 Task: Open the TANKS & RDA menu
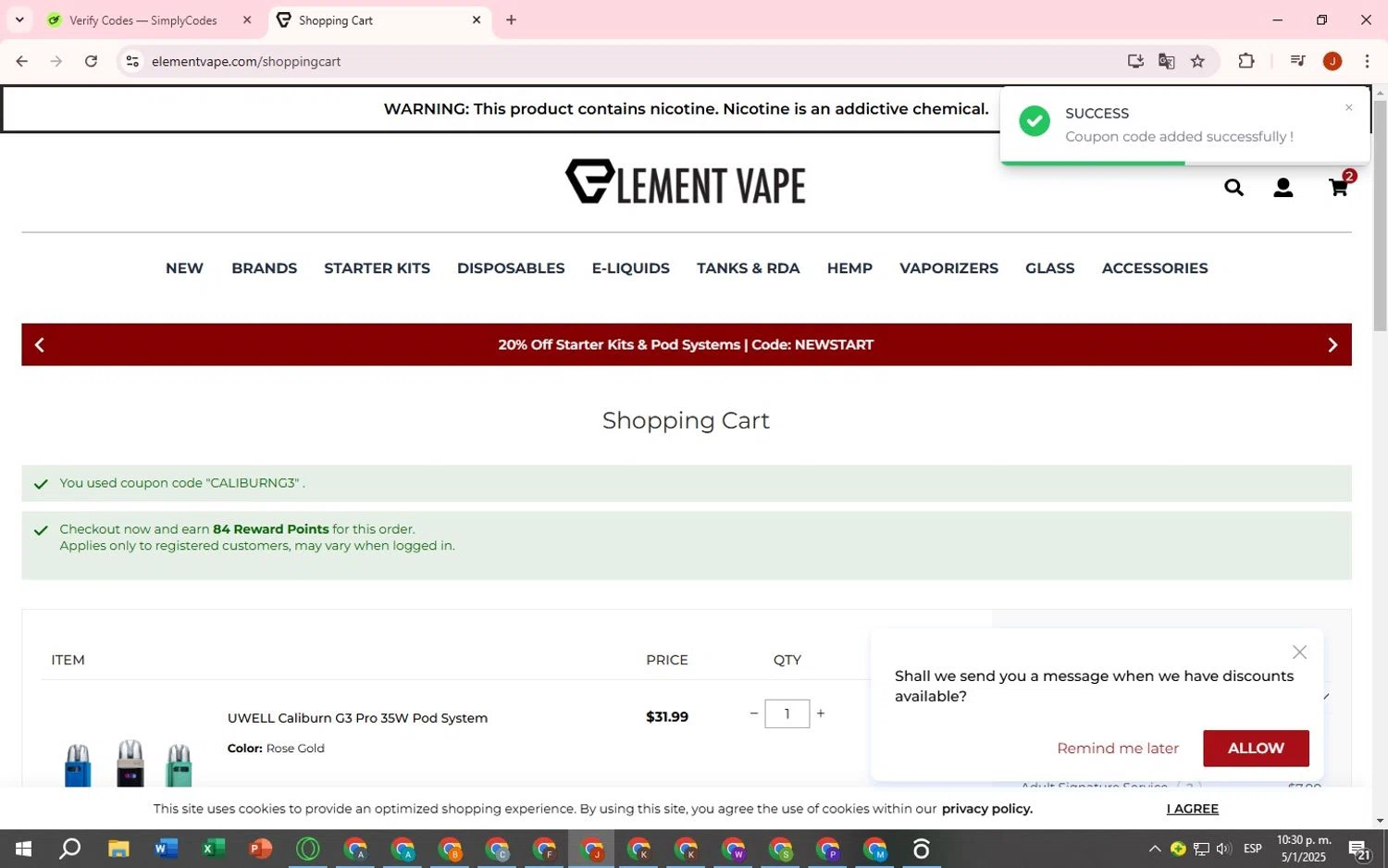[x=748, y=268]
